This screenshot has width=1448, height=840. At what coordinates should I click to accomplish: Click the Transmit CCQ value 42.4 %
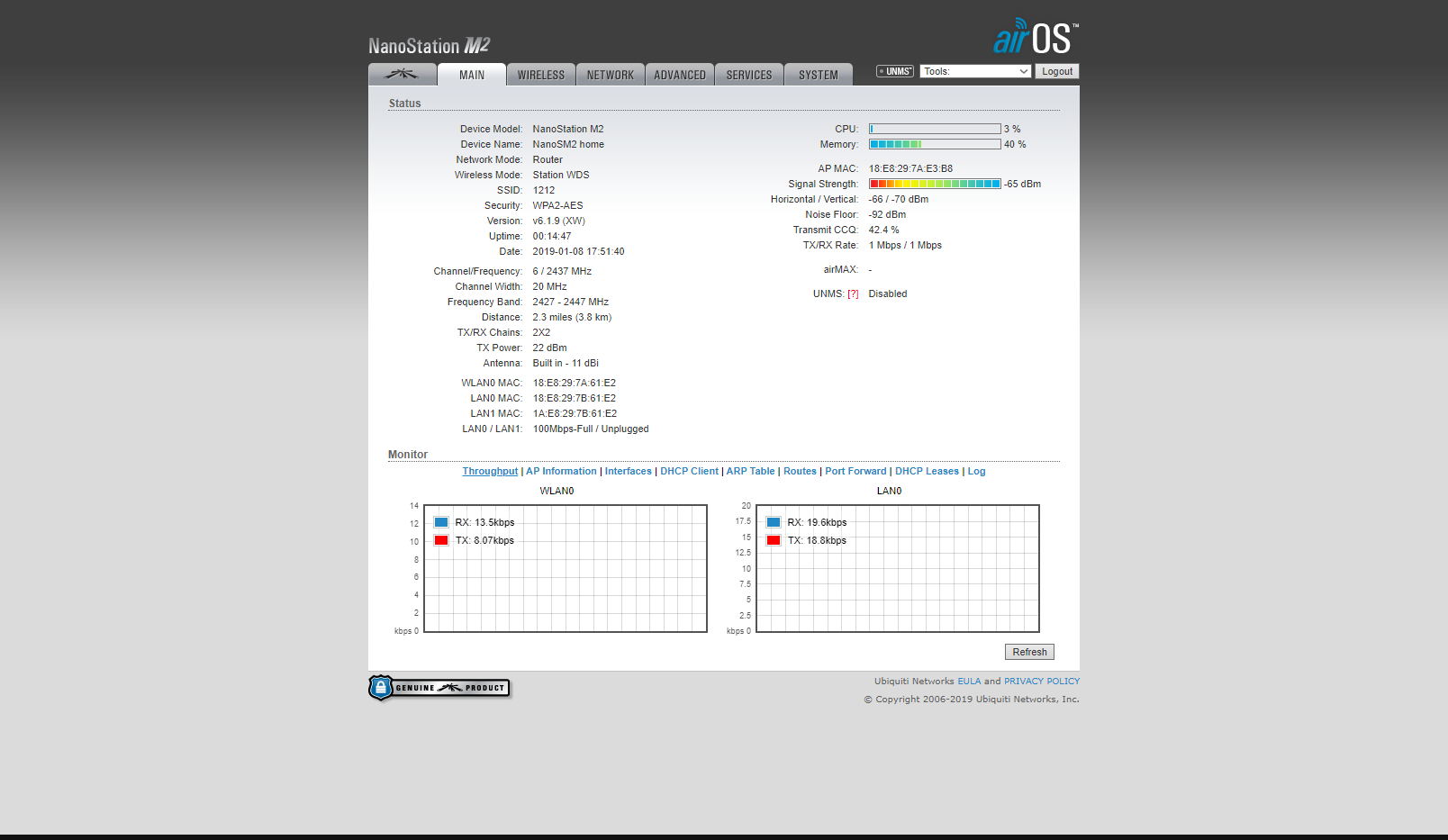pos(883,230)
